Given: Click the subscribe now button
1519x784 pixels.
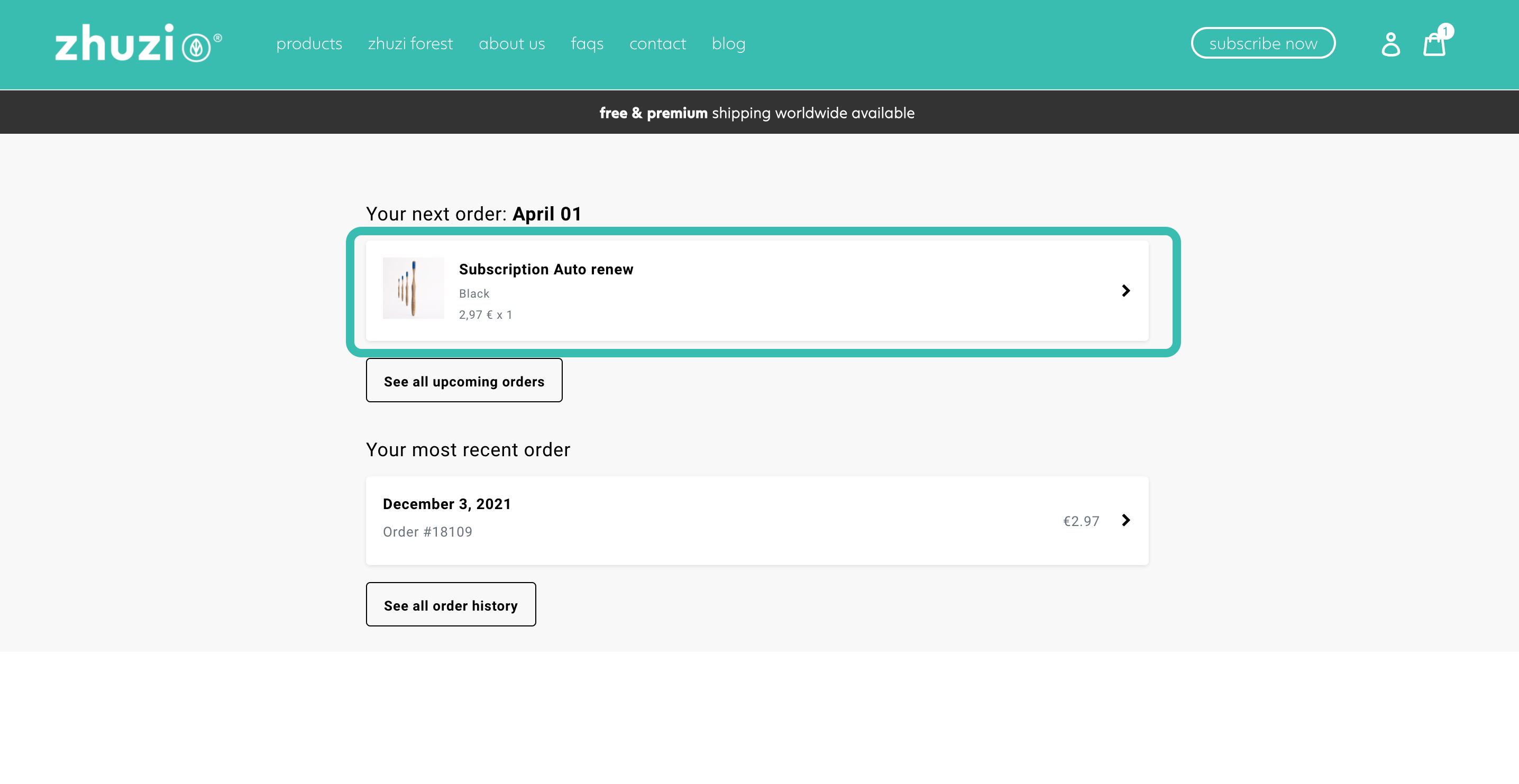Looking at the screenshot, I should click(1263, 43).
